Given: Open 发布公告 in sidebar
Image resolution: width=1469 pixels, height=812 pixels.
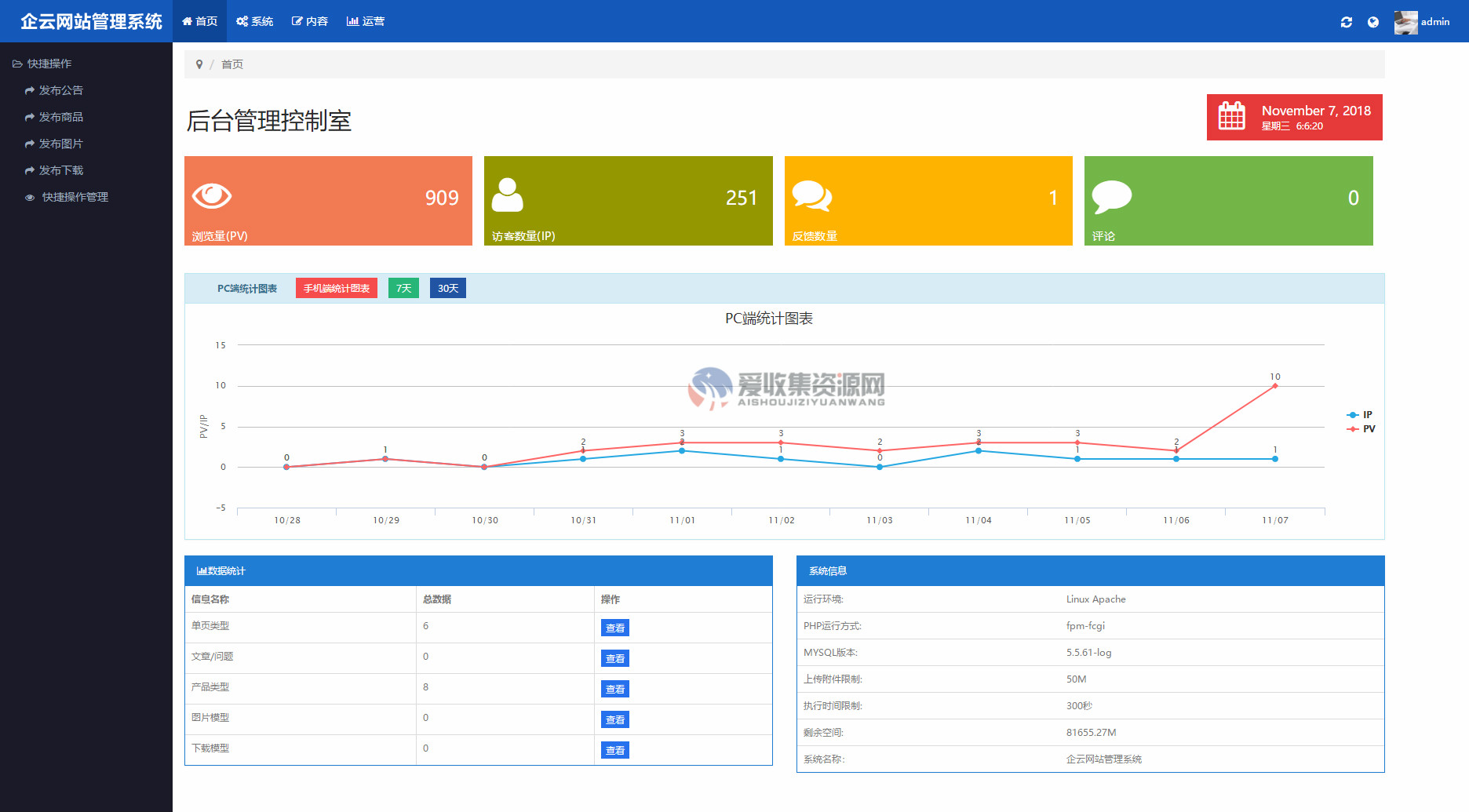Looking at the screenshot, I should pyautogui.click(x=60, y=90).
